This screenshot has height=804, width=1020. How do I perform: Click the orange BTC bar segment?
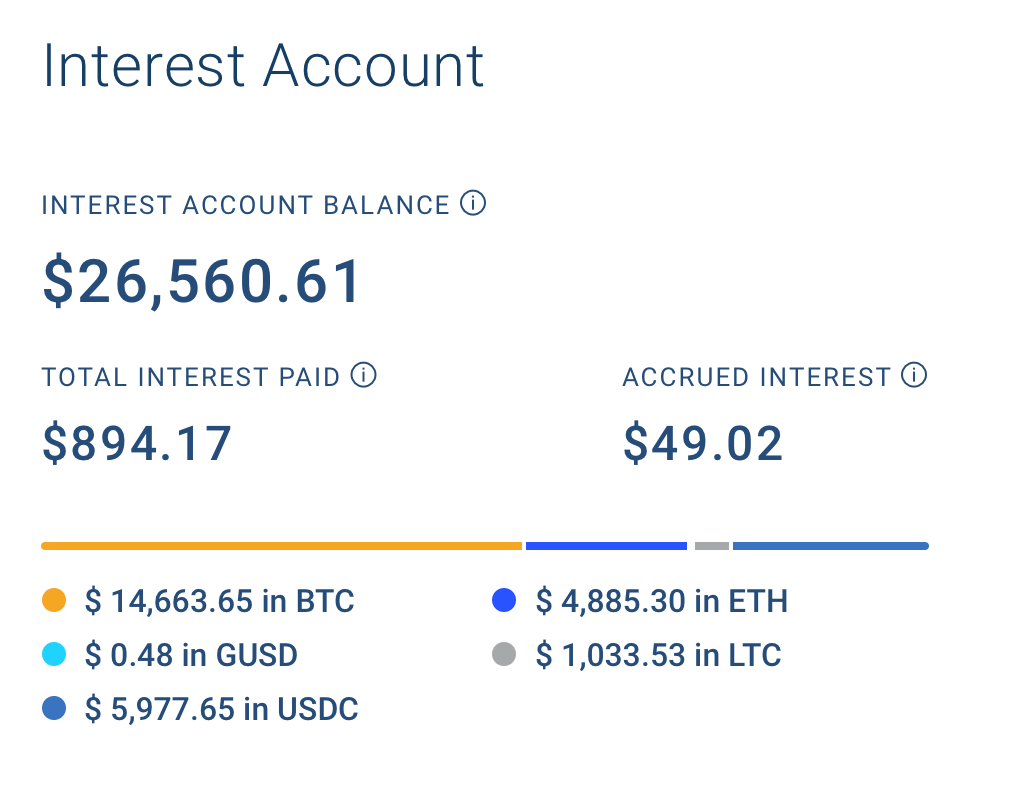coord(281,546)
